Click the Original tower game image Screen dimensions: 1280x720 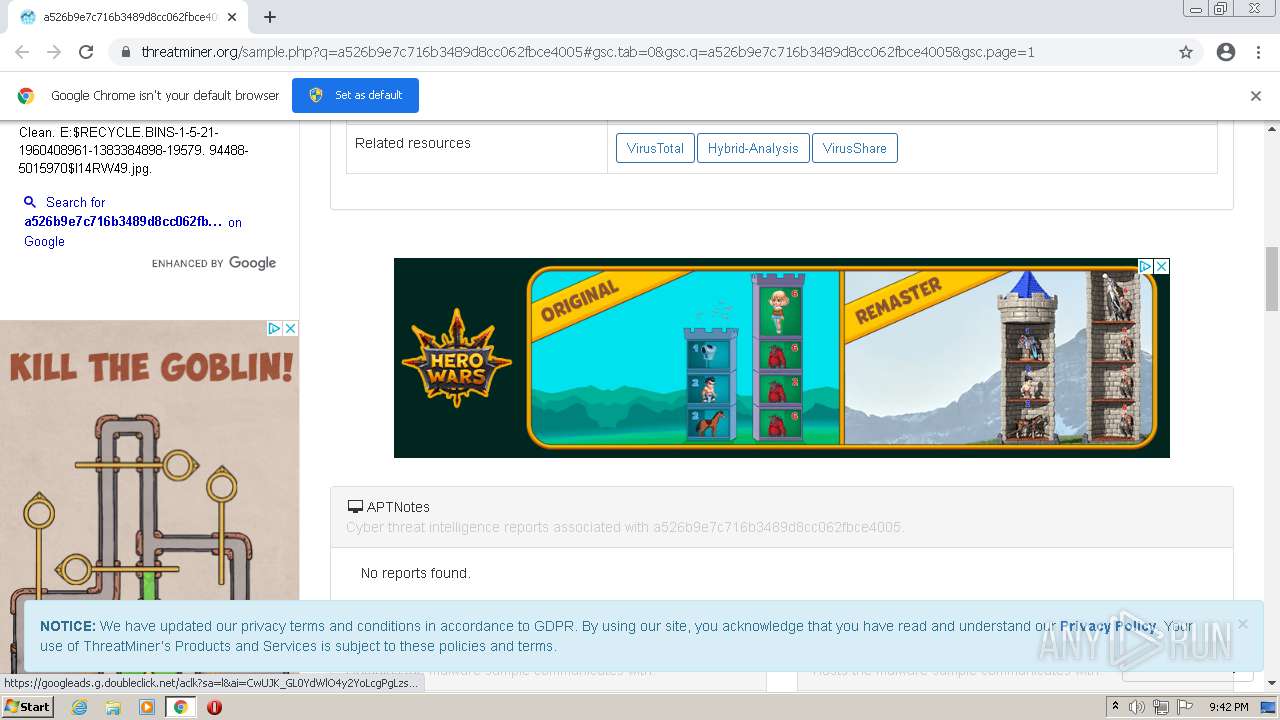point(685,357)
